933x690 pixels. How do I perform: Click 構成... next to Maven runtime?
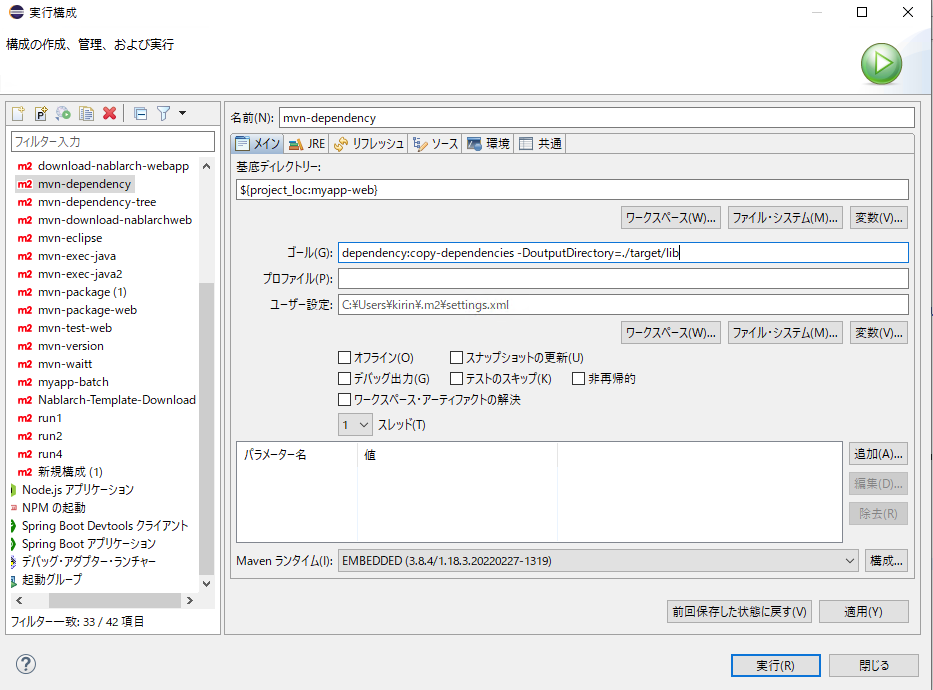[x=886, y=560]
